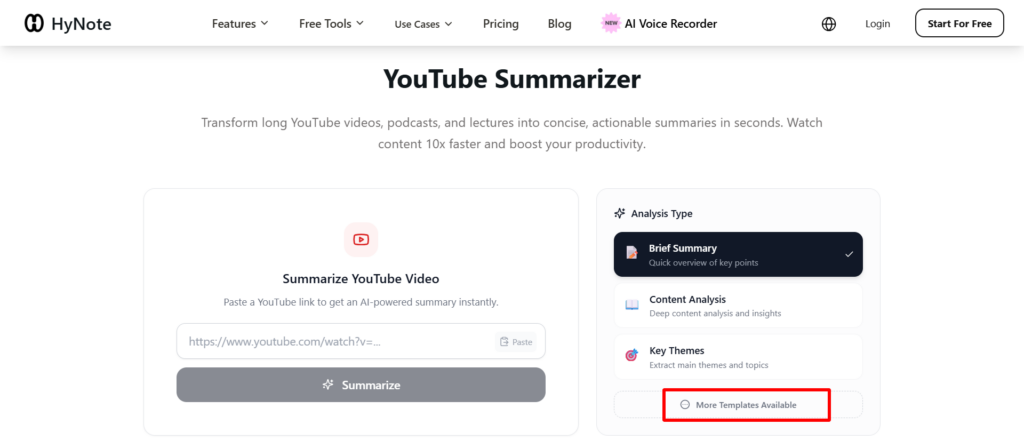The height and width of the screenshot is (441, 1024).
Task: Open the Free Tools dropdown
Action: (x=331, y=24)
